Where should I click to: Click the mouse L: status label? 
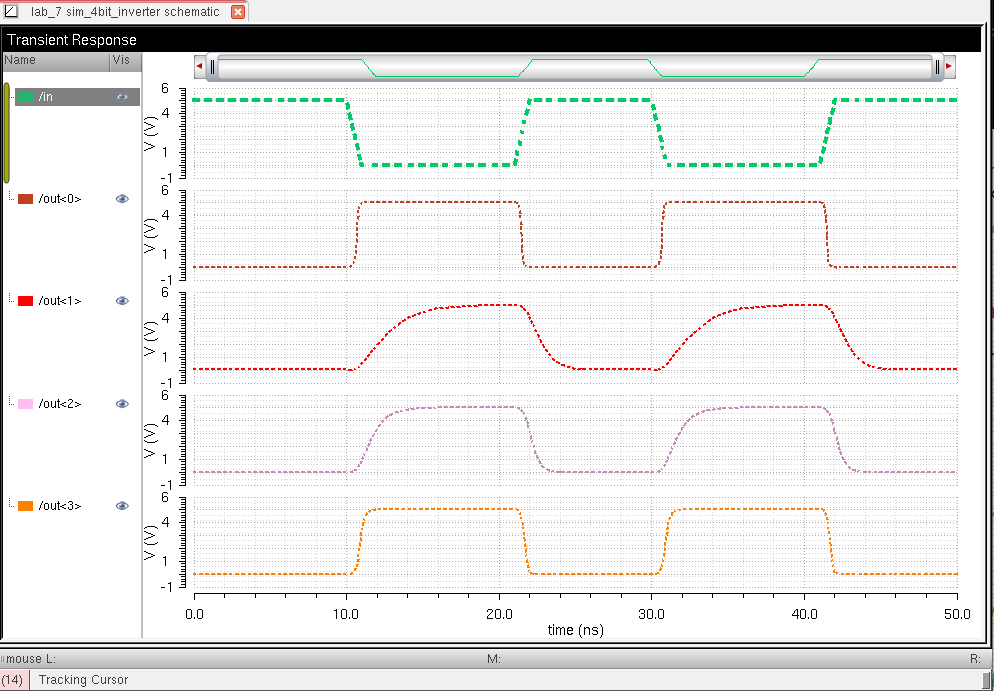(30, 659)
